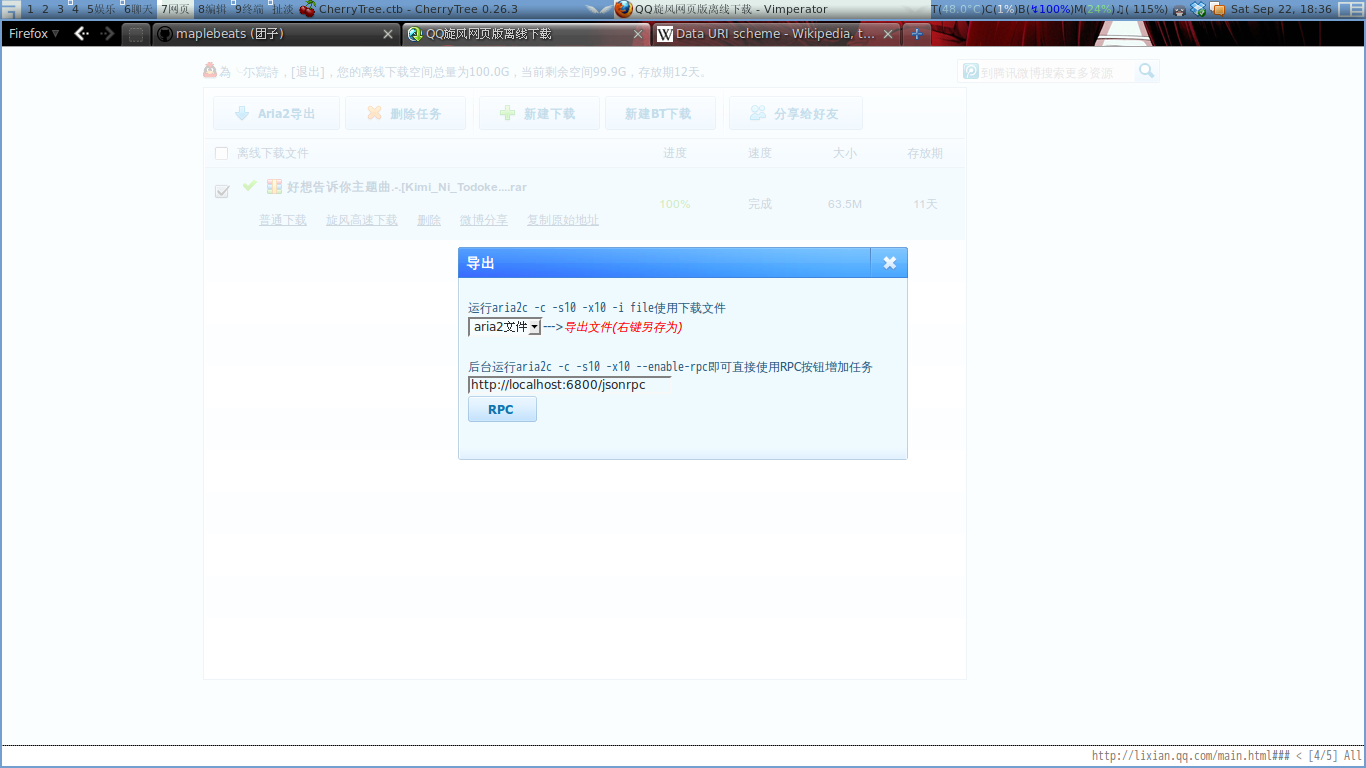Click the 大小 column header
Image resolution: width=1366 pixels, height=768 pixels.
[845, 153]
